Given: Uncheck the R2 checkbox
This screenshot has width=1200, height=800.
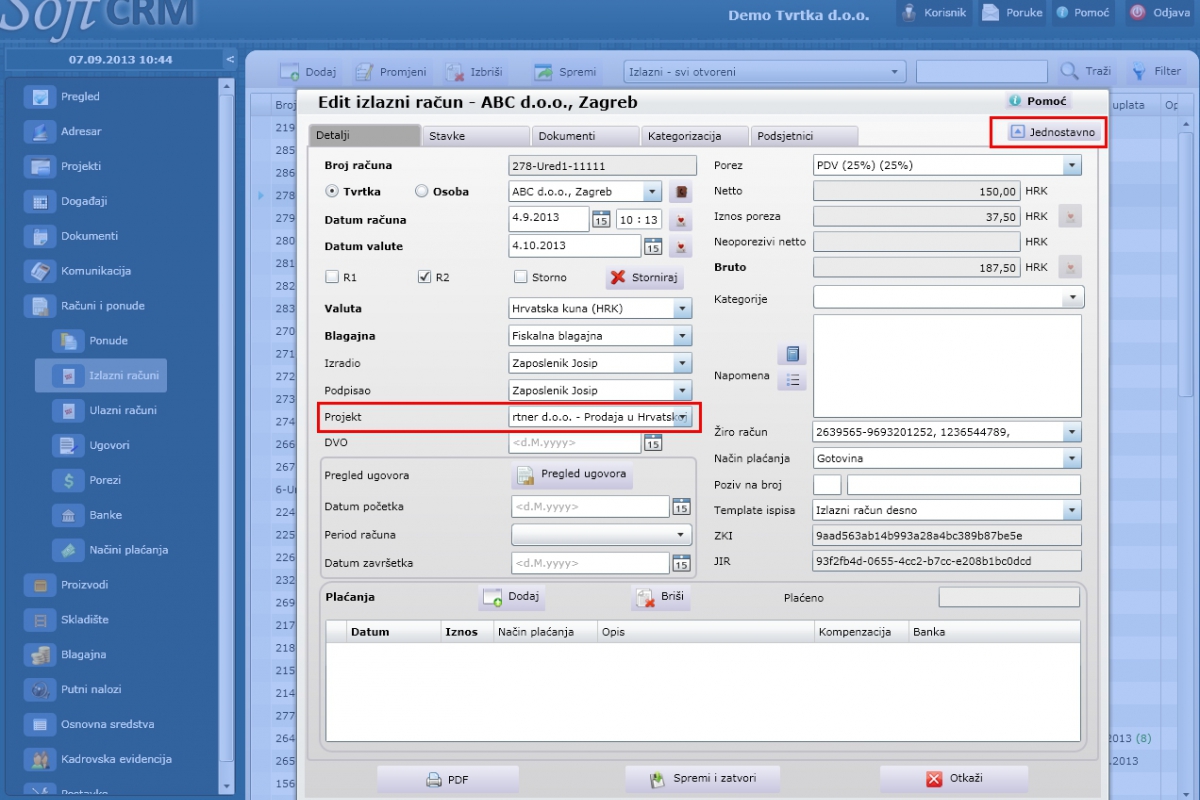Looking at the screenshot, I should 424,277.
